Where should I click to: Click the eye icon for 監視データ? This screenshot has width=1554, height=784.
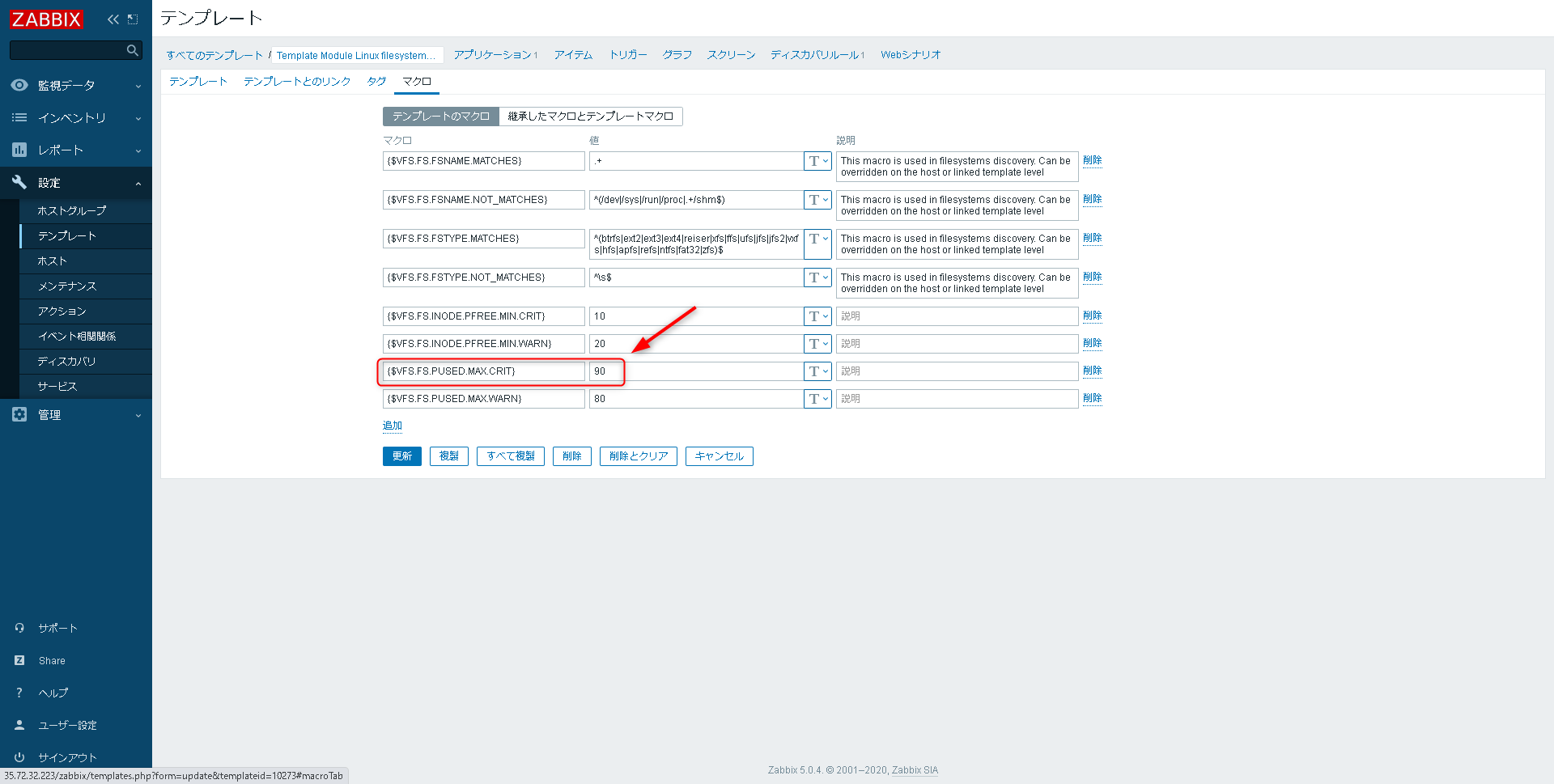pos(19,85)
